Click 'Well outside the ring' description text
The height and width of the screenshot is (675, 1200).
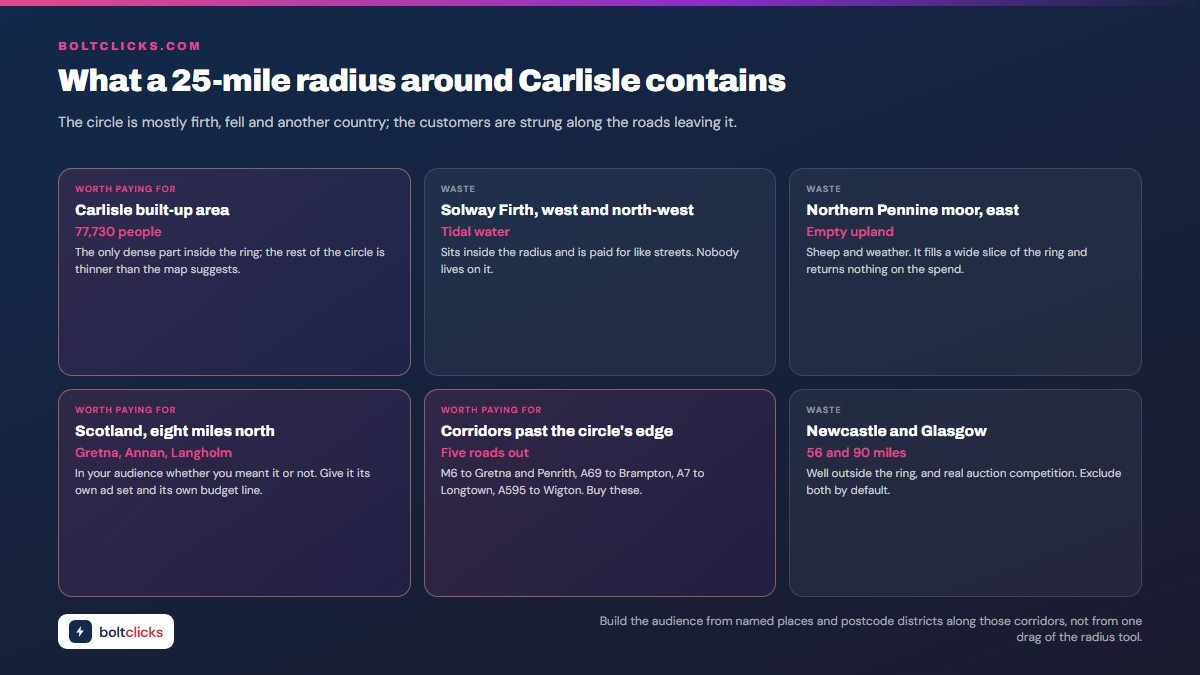[x=964, y=482]
